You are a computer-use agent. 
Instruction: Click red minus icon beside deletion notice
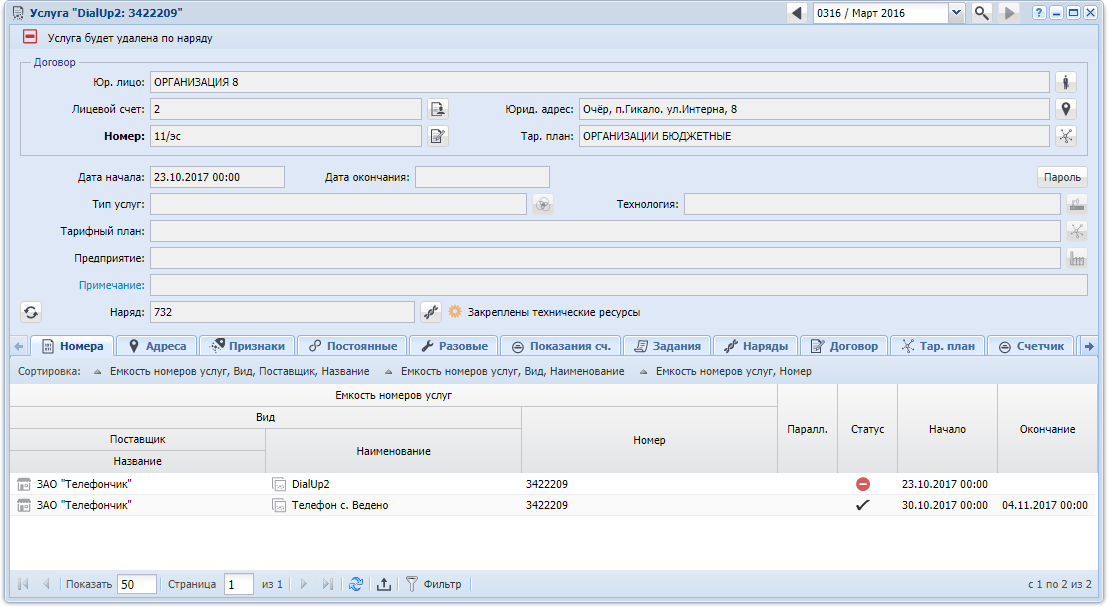[30, 37]
